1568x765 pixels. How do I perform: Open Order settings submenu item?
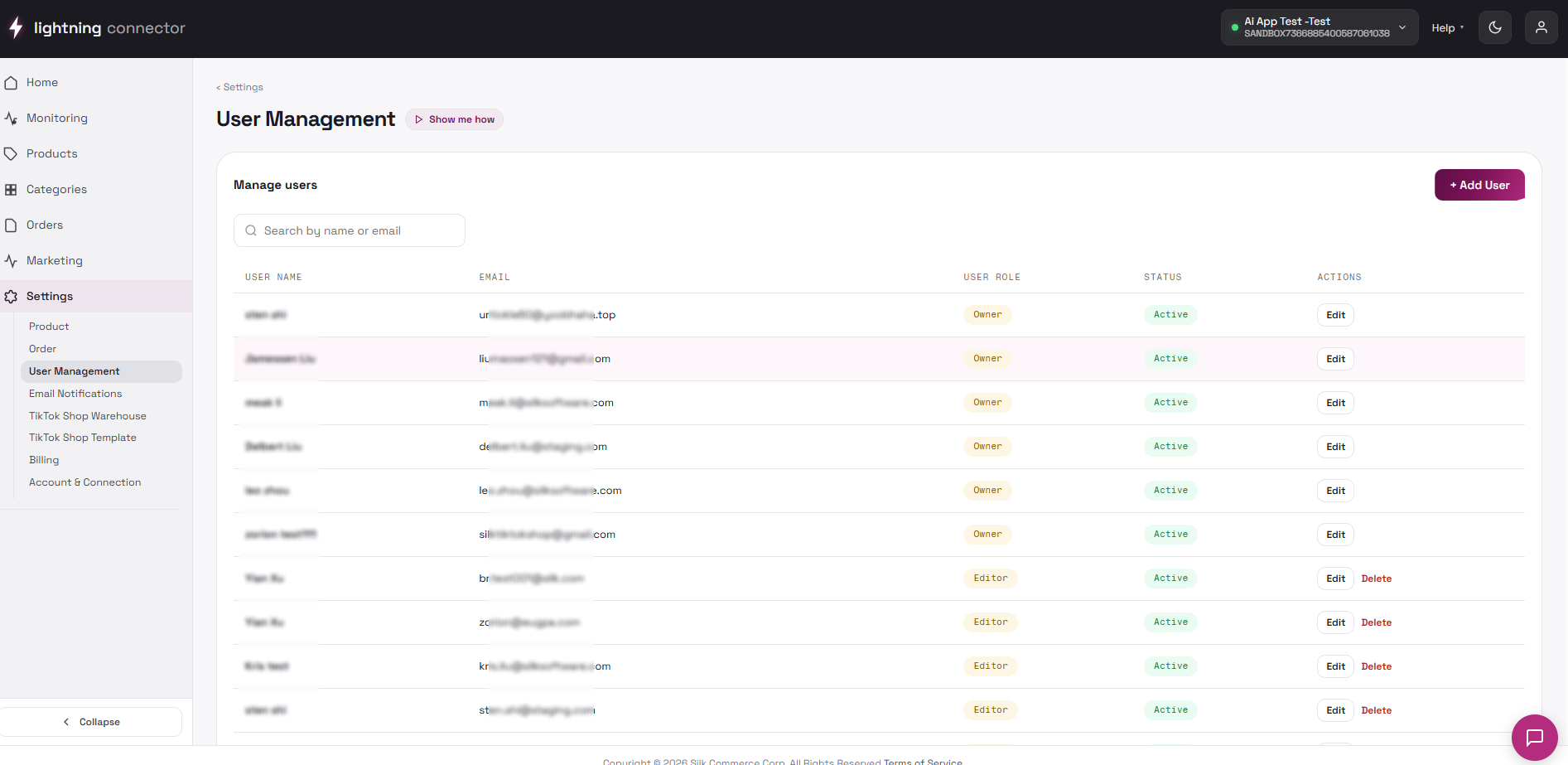click(x=43, y=349)
